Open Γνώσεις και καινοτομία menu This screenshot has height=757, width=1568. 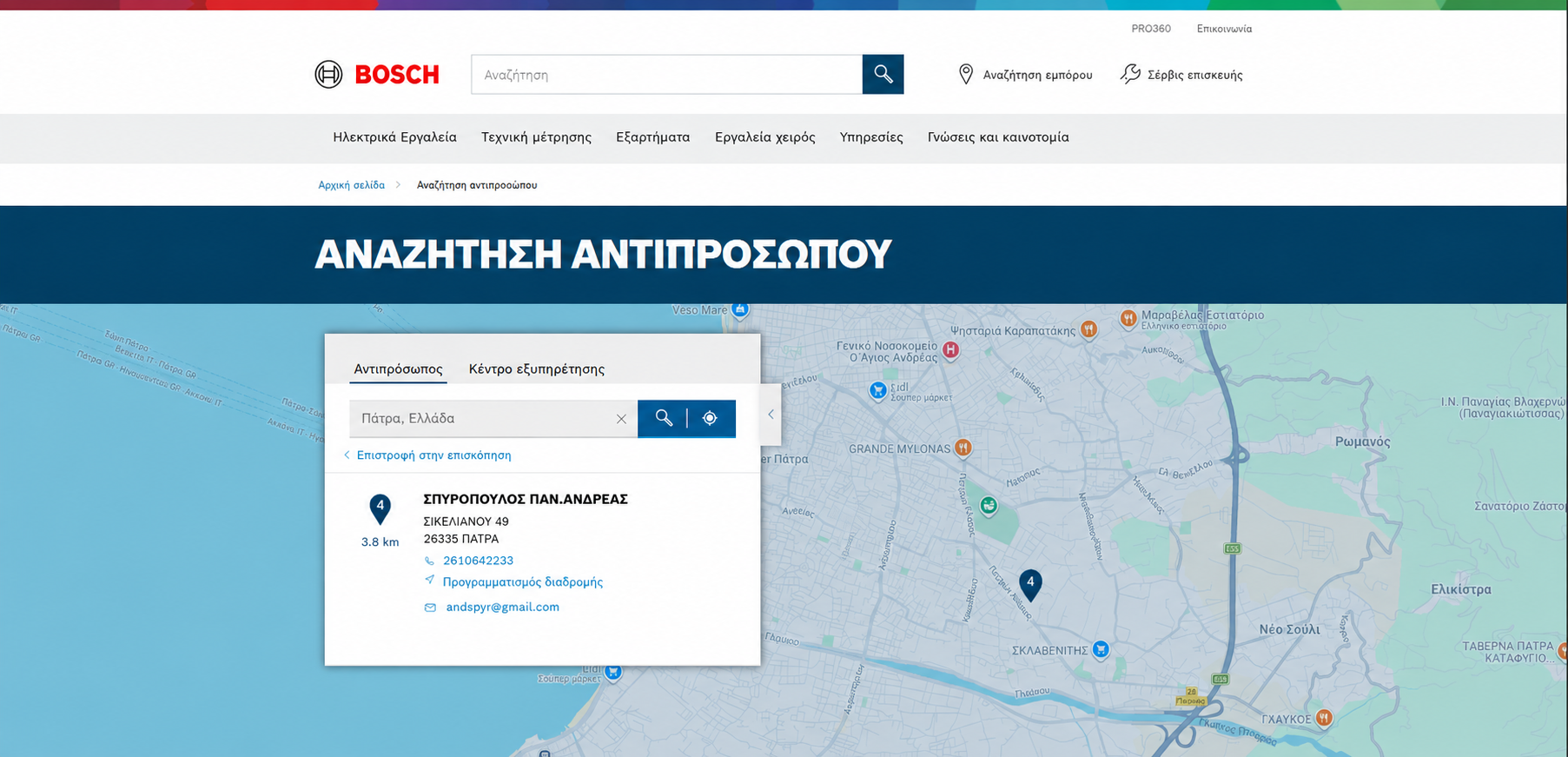pos(998,137)
